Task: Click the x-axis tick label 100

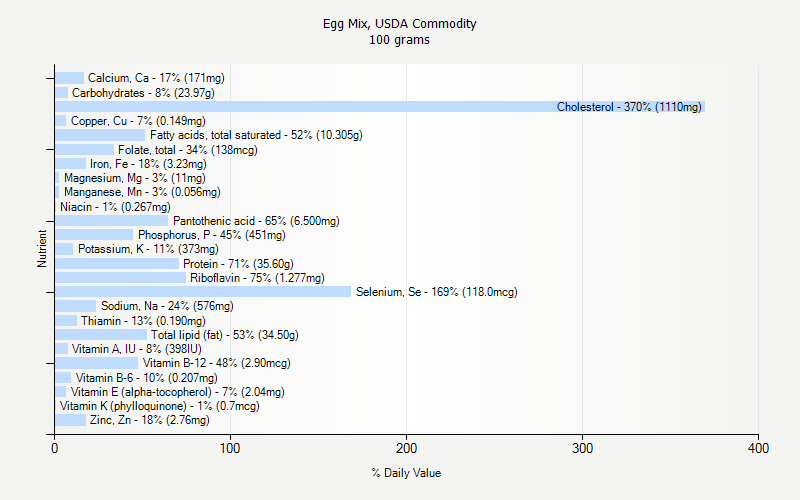Action: (x=230, y=448)
